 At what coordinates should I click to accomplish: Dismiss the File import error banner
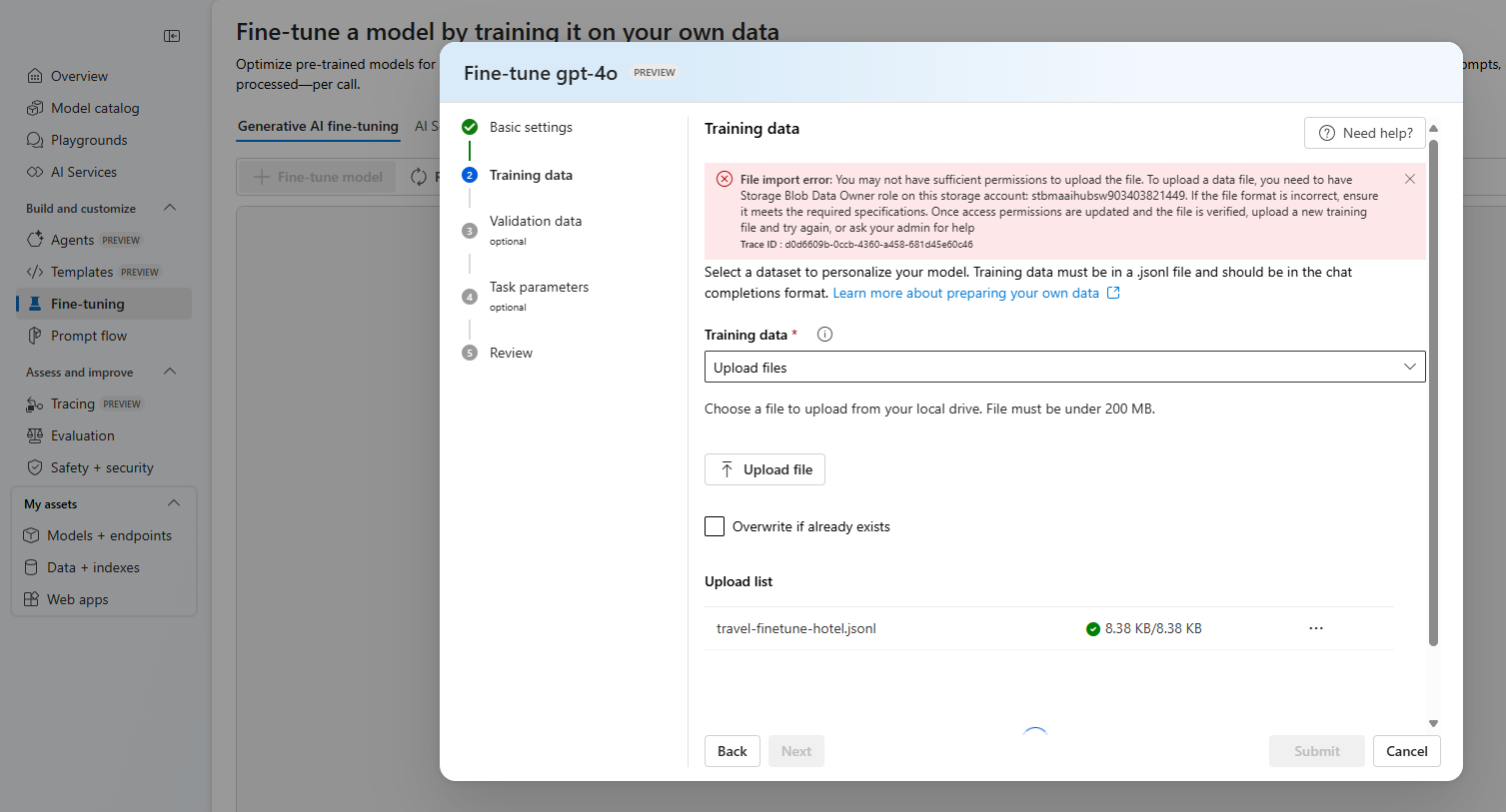point(1409,179)
